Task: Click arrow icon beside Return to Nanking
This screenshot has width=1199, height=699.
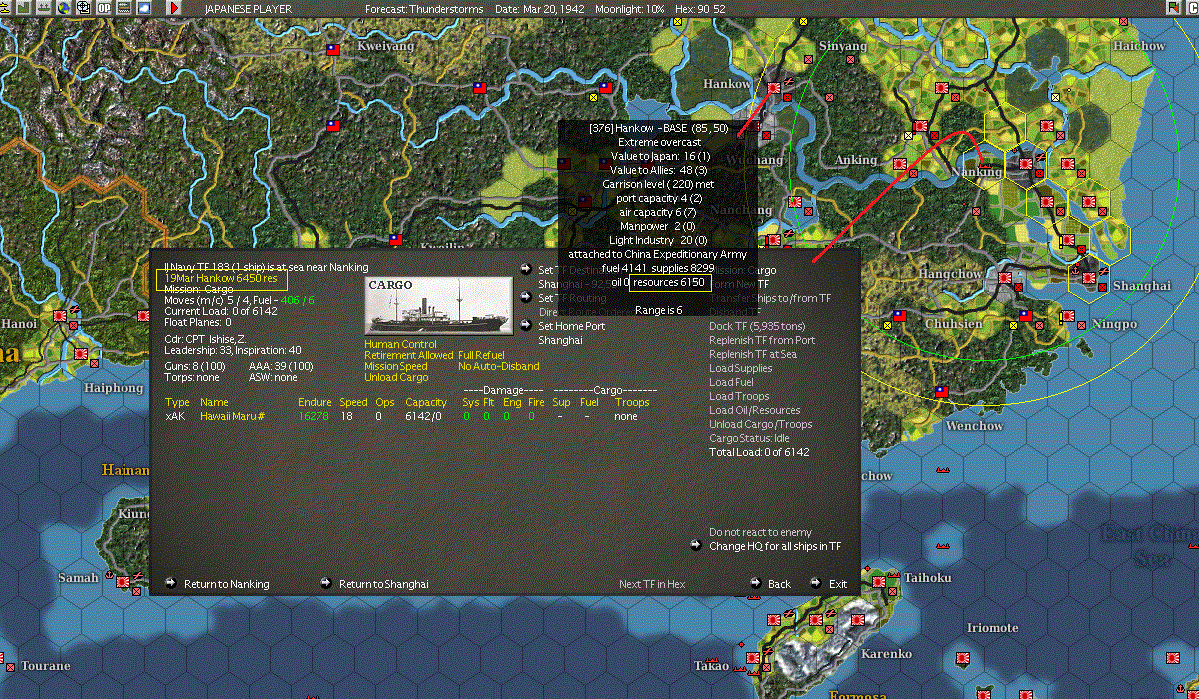Action: (171, 583)
